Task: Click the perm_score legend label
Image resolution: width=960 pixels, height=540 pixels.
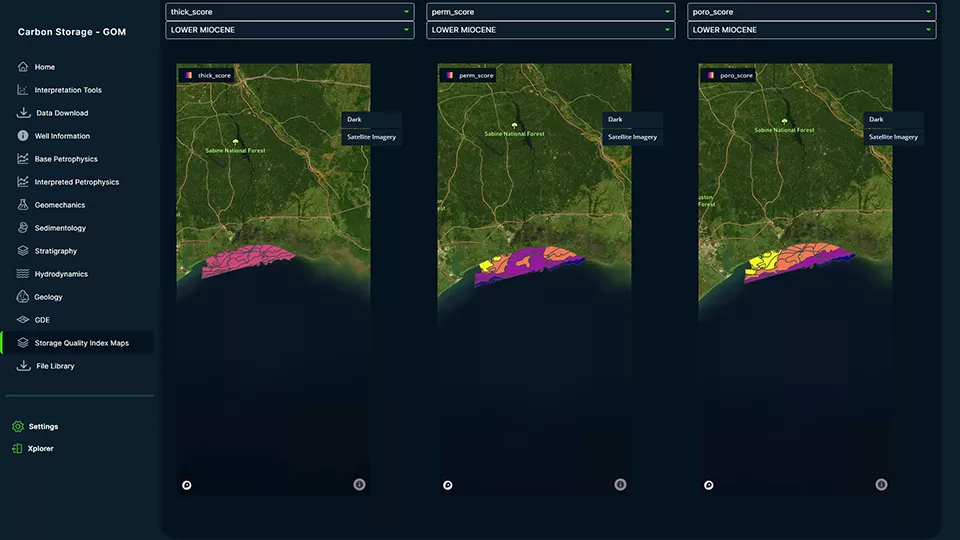Action: click(x=476, y=75)
